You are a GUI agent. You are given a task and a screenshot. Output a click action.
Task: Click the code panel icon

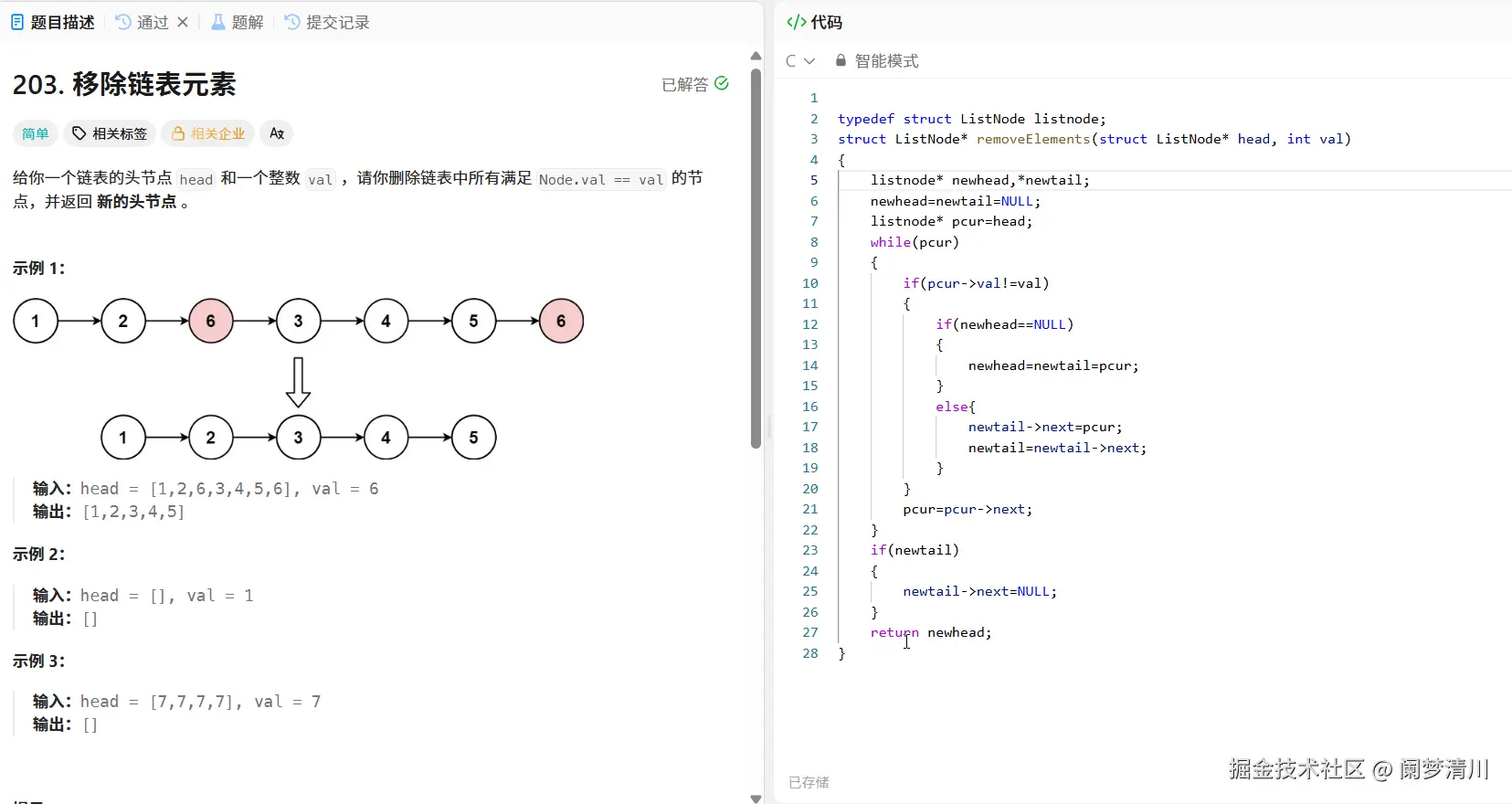pos(797,22)
